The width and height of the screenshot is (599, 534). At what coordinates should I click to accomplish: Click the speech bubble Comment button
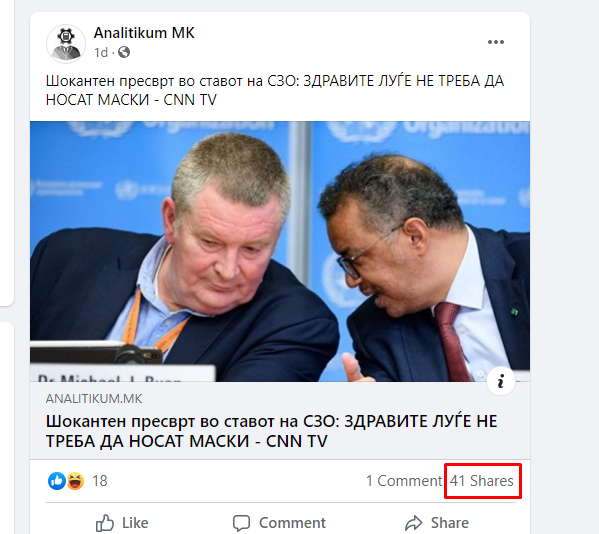pyautogui.click(x=279, y=523)
